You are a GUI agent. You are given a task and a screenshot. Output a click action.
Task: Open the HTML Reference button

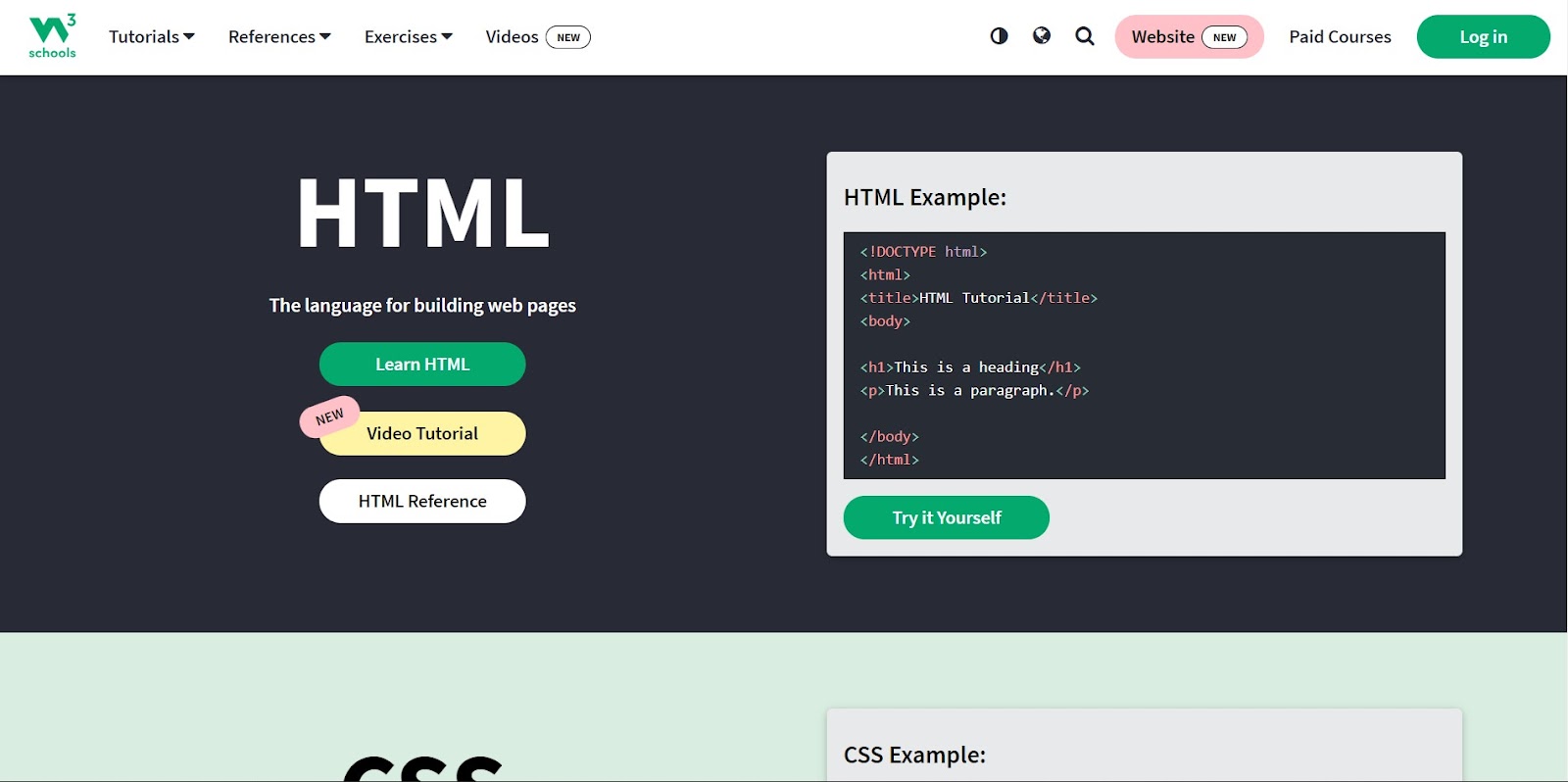(x=422, y=501)
